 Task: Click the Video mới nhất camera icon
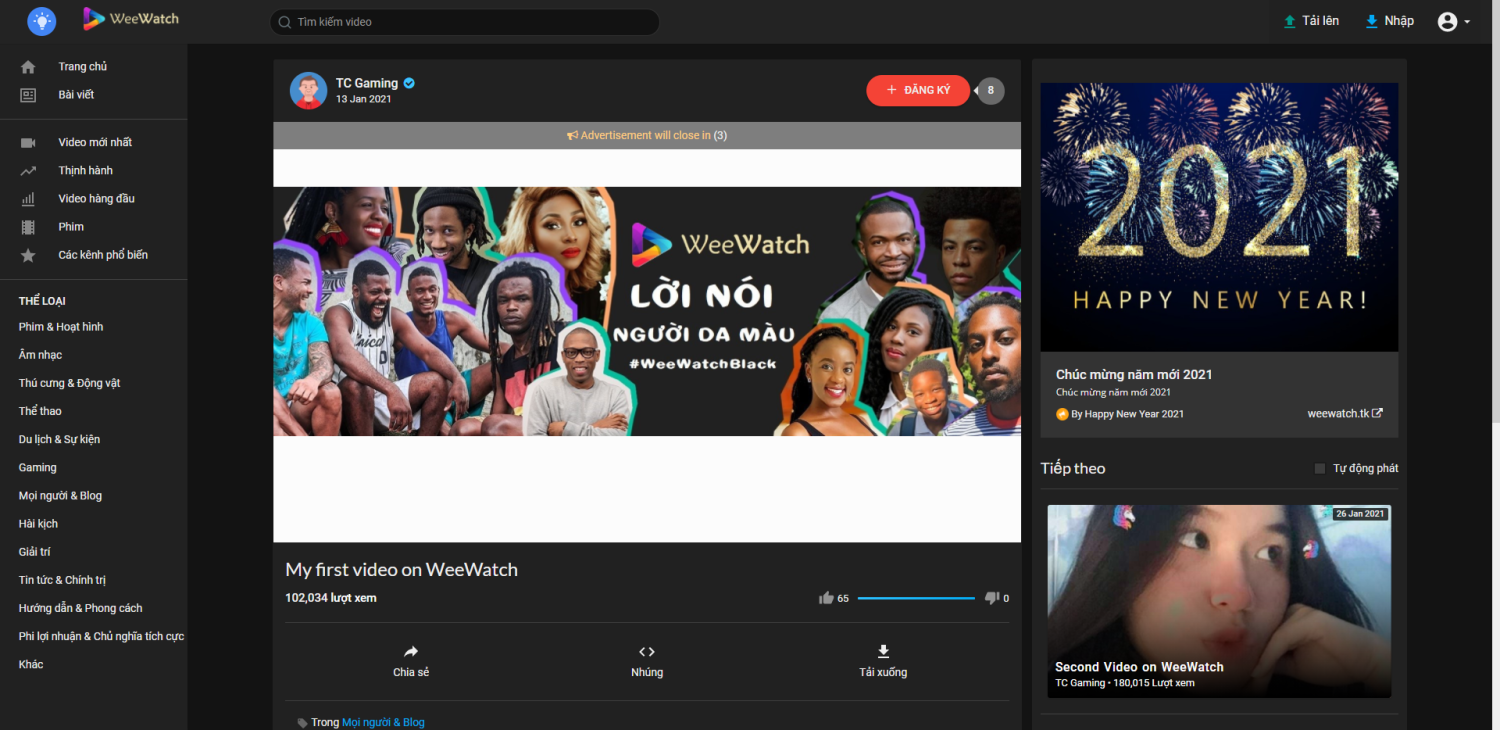[x=28, y=143]
